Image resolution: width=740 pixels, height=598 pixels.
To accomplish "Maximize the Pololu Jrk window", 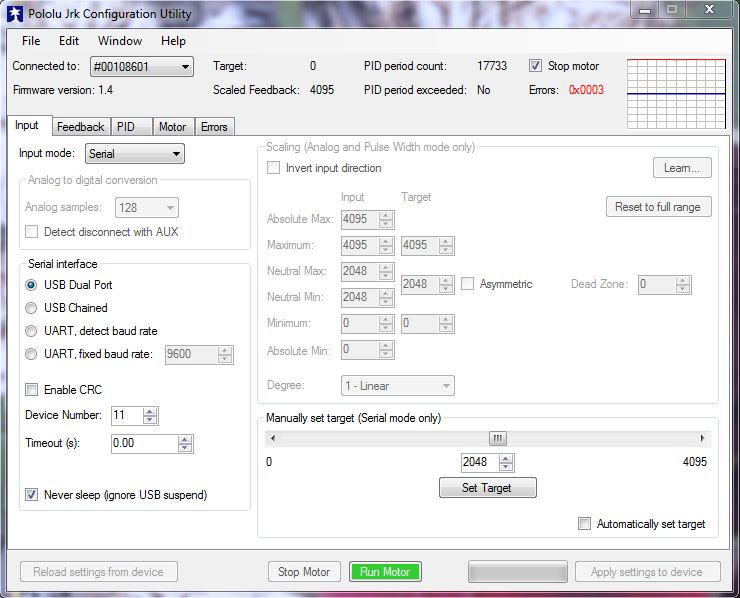I will point(672,9).
